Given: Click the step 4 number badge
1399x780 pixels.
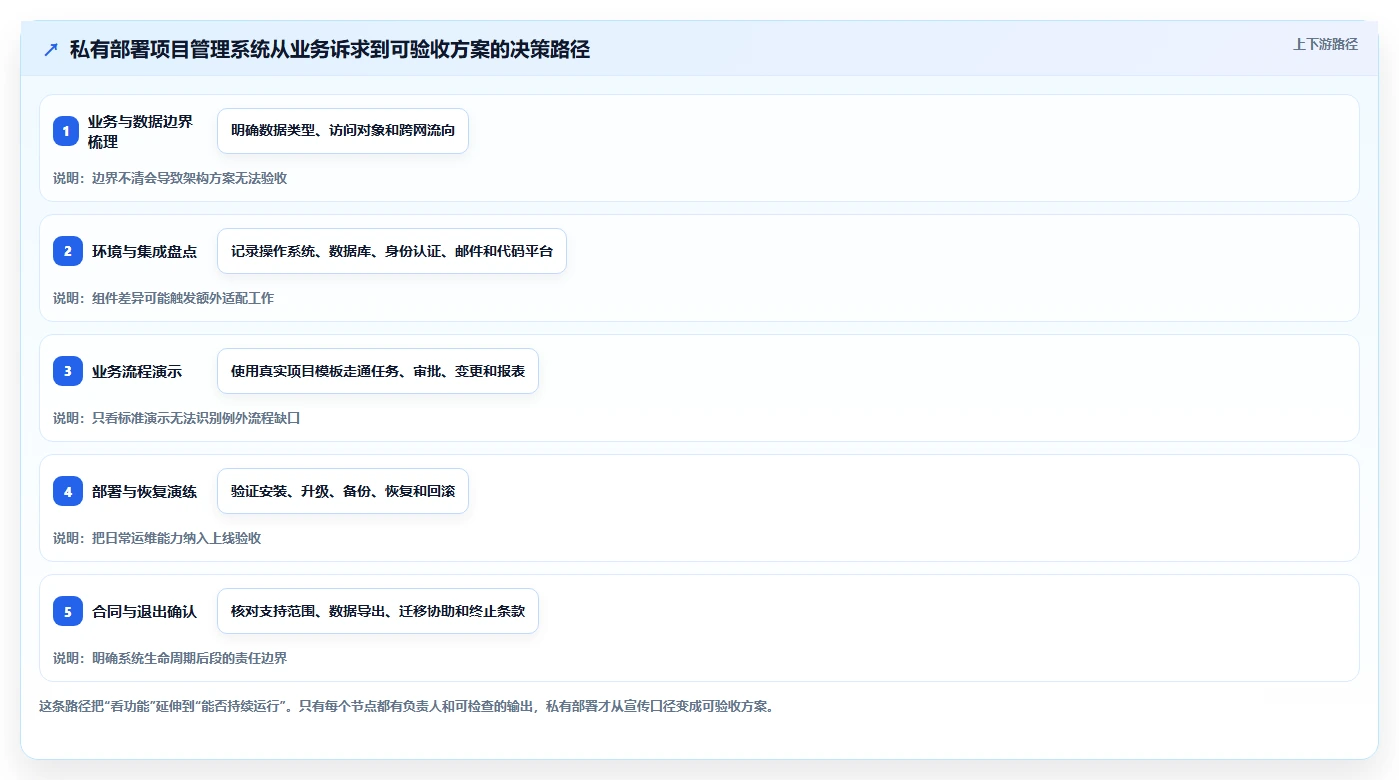Looking at the screenshot, I should [67, 491].
